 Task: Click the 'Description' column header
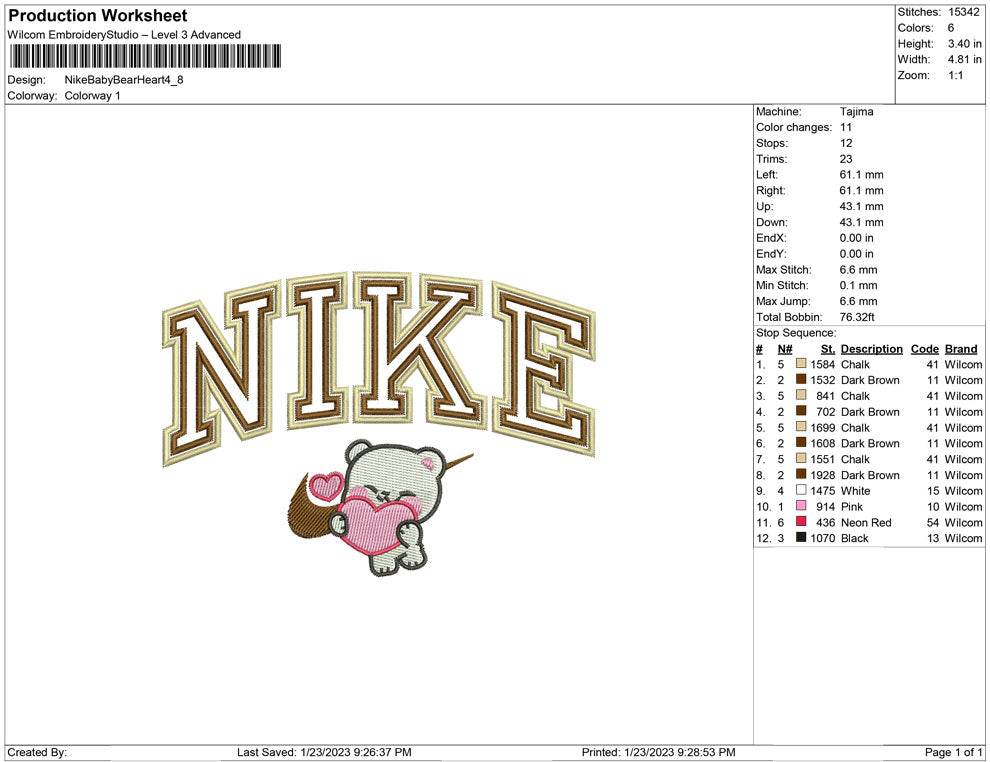point(871,349)
